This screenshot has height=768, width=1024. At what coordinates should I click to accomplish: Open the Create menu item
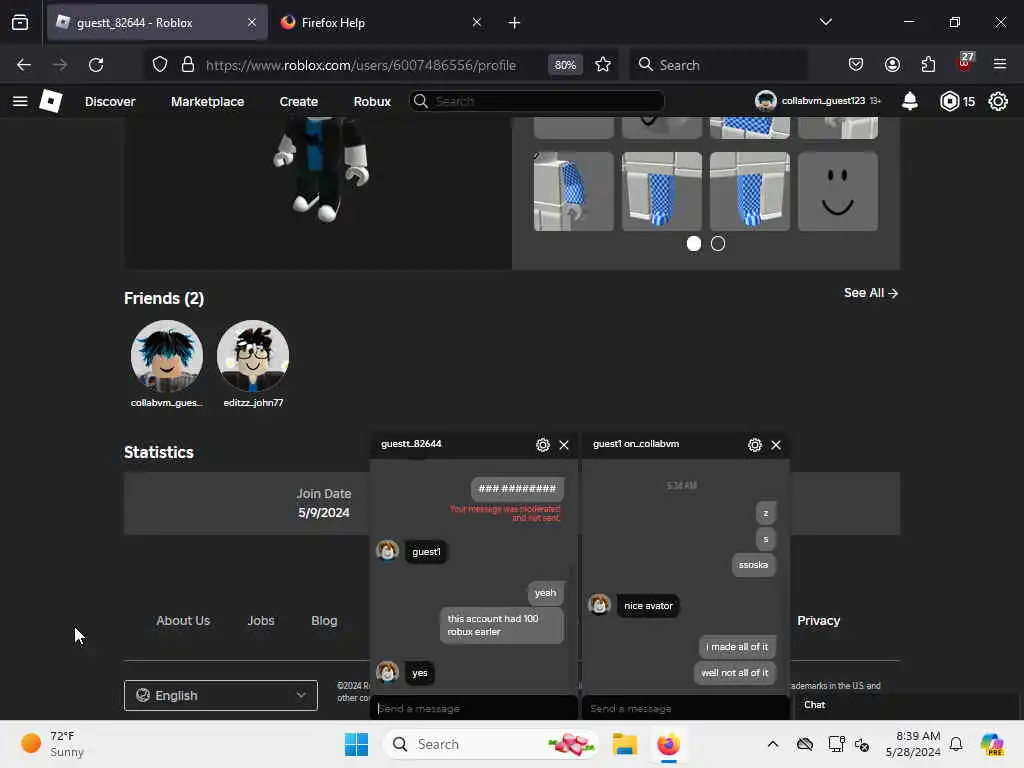[298, 101]
